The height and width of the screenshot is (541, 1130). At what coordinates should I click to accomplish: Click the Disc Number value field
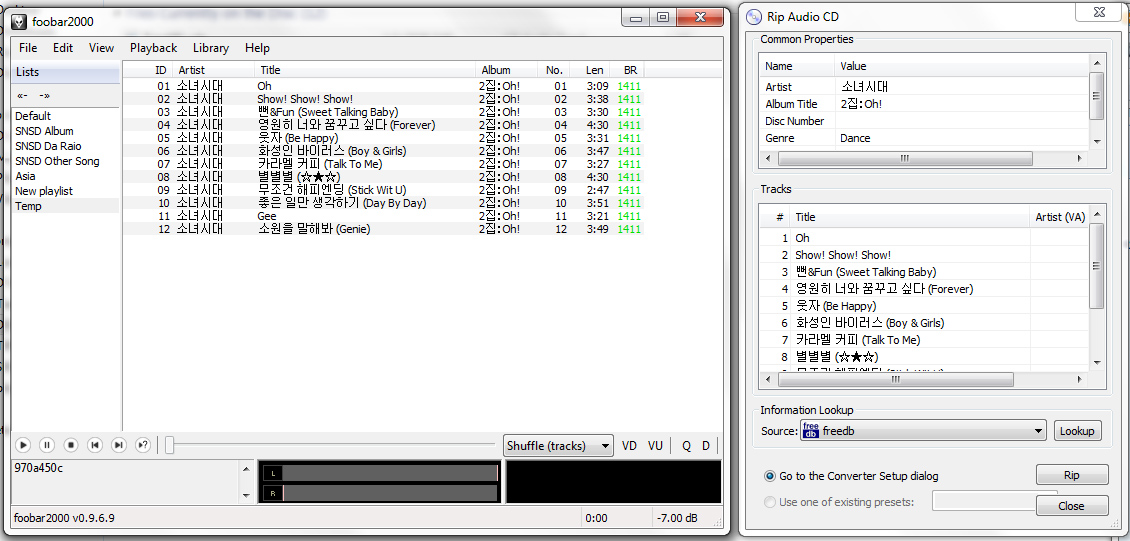(961, 121)
